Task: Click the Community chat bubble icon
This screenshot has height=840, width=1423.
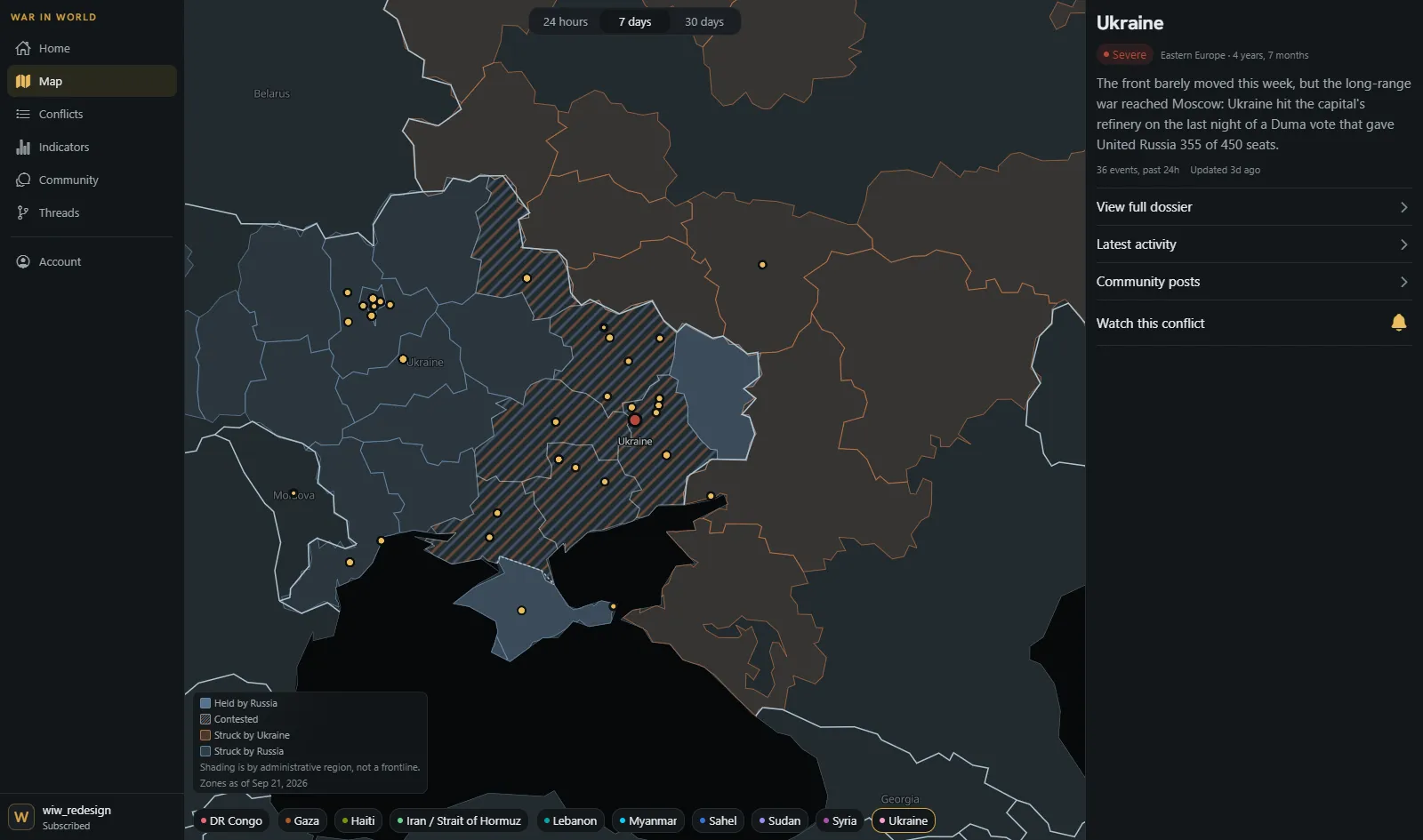Action: 23,180
